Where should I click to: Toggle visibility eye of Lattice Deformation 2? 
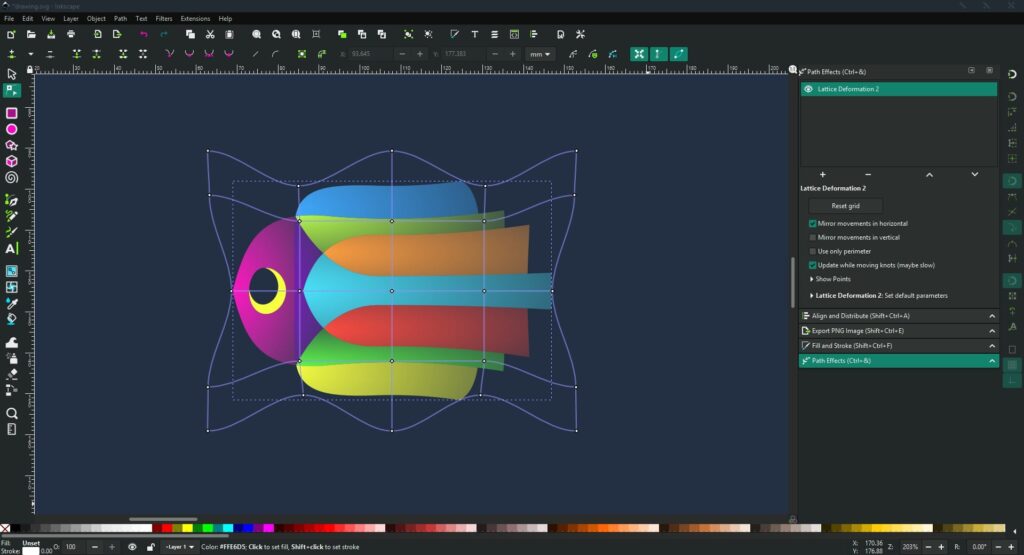pos(808,89)
